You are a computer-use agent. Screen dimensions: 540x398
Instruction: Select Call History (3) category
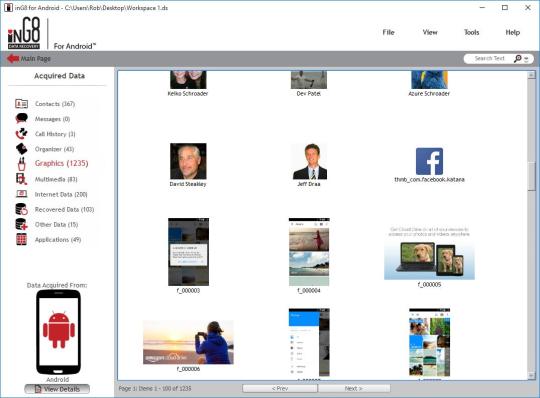(x=55, y=134)
